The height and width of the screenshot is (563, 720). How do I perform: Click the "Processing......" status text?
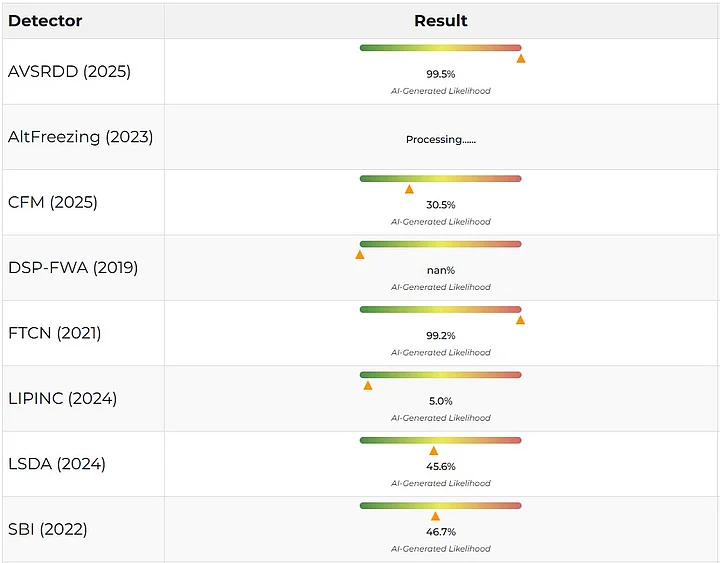pos(441,140)
